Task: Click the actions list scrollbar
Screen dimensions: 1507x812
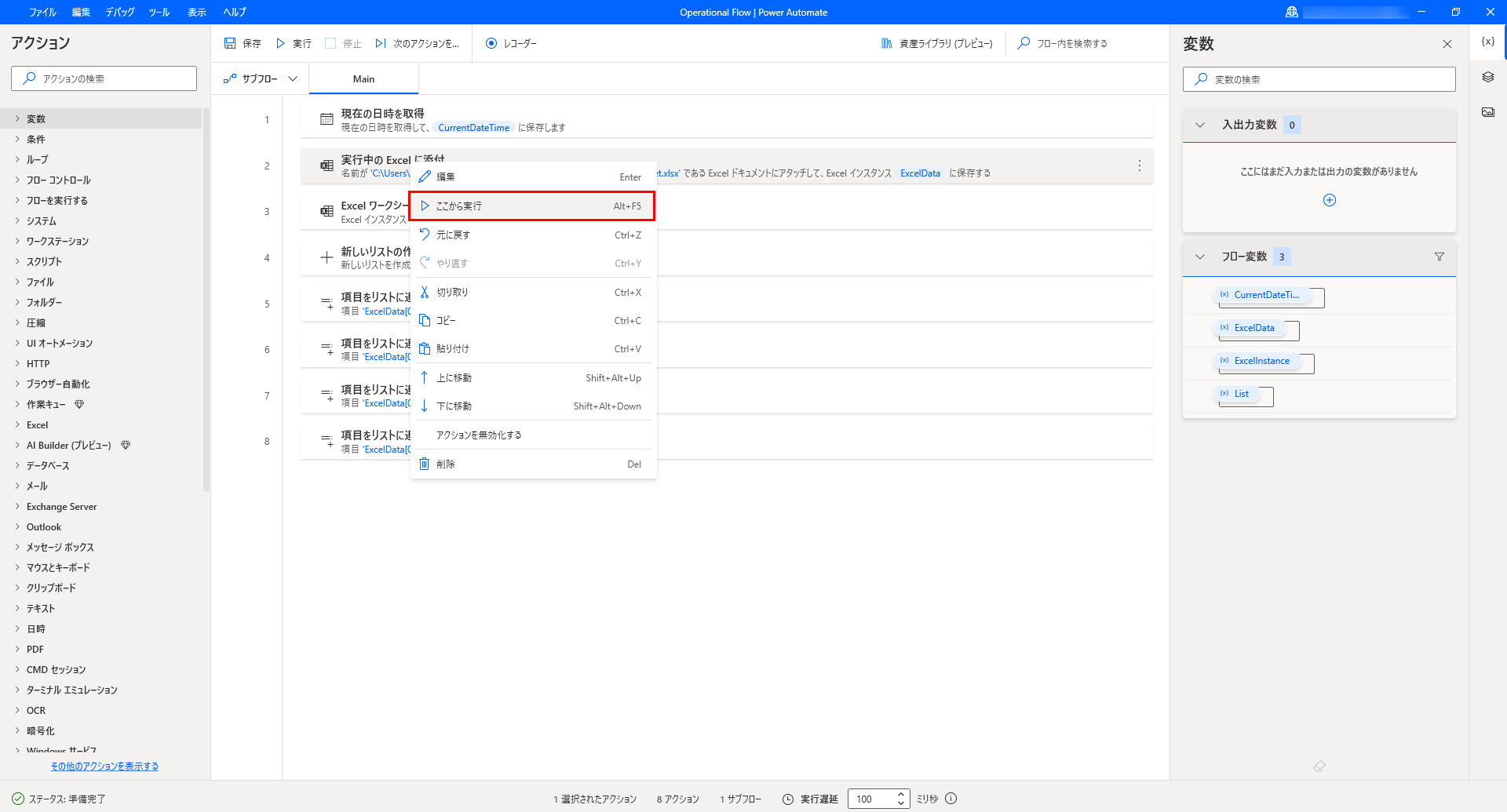Action: [206, 300]
